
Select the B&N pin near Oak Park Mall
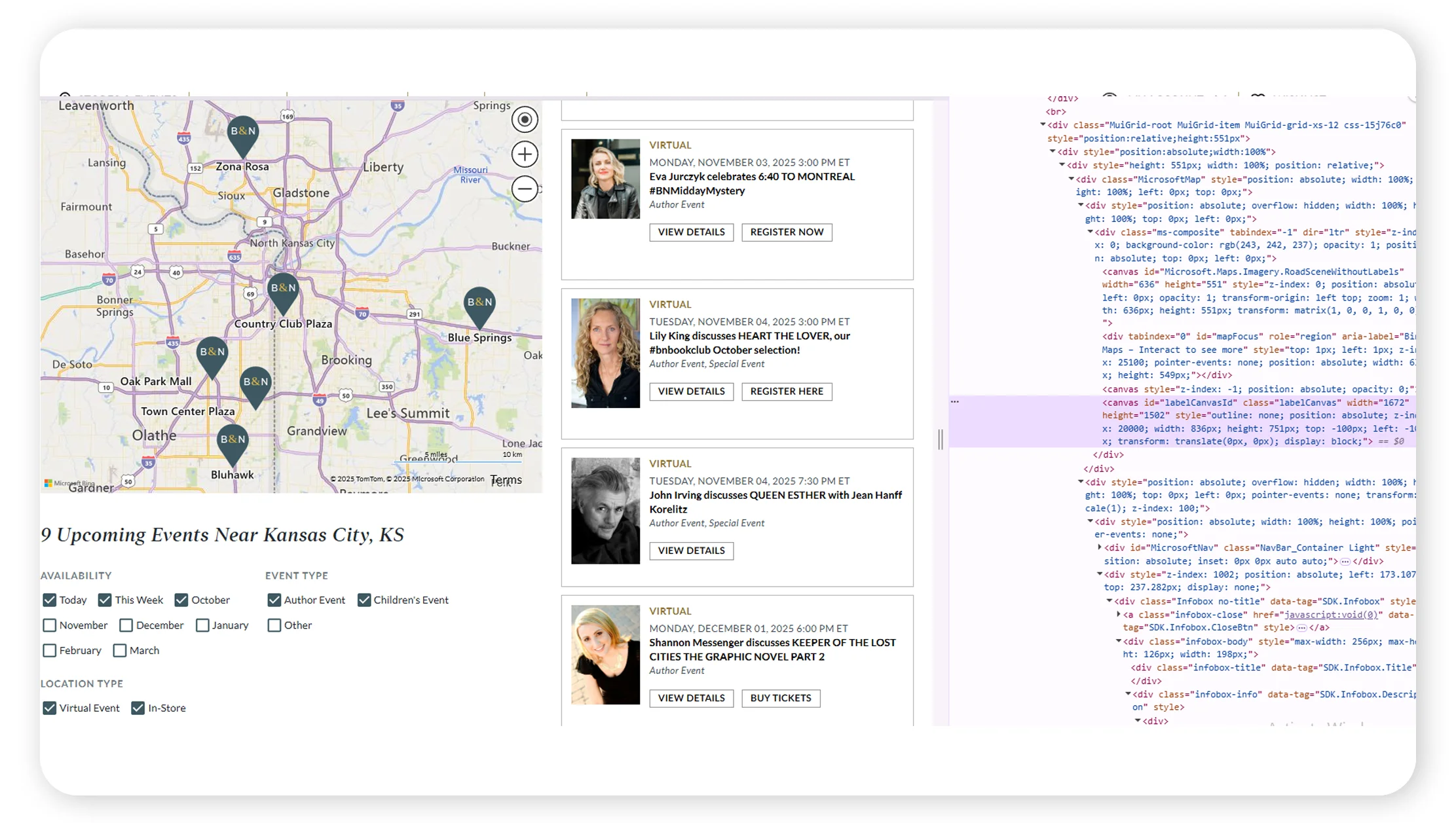tap(212, 352)
